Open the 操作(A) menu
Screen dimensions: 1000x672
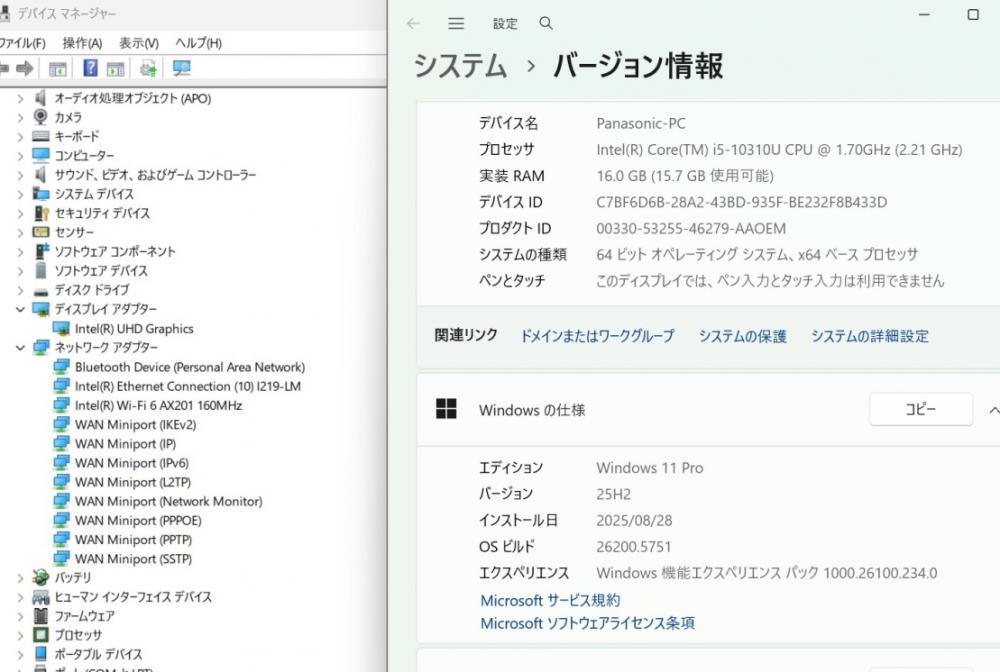tap(82, 43)
